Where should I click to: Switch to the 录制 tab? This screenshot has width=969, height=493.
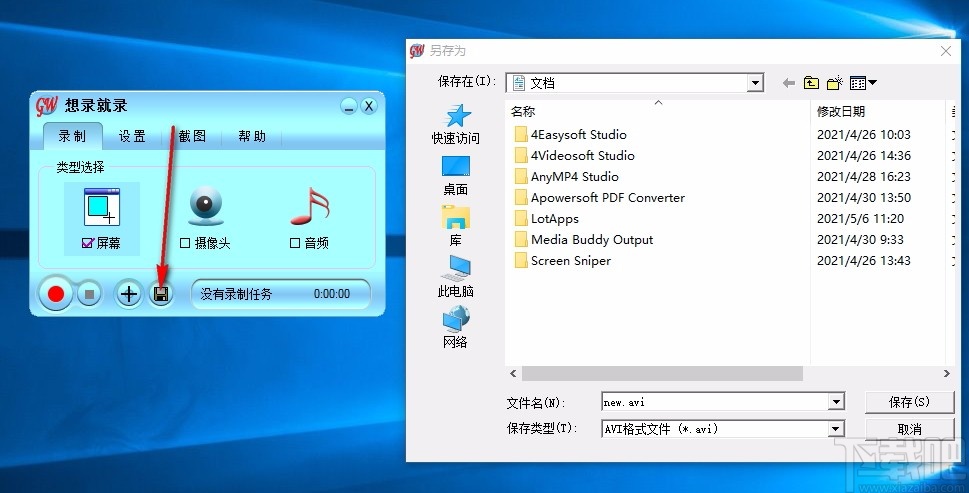[72, 137]
